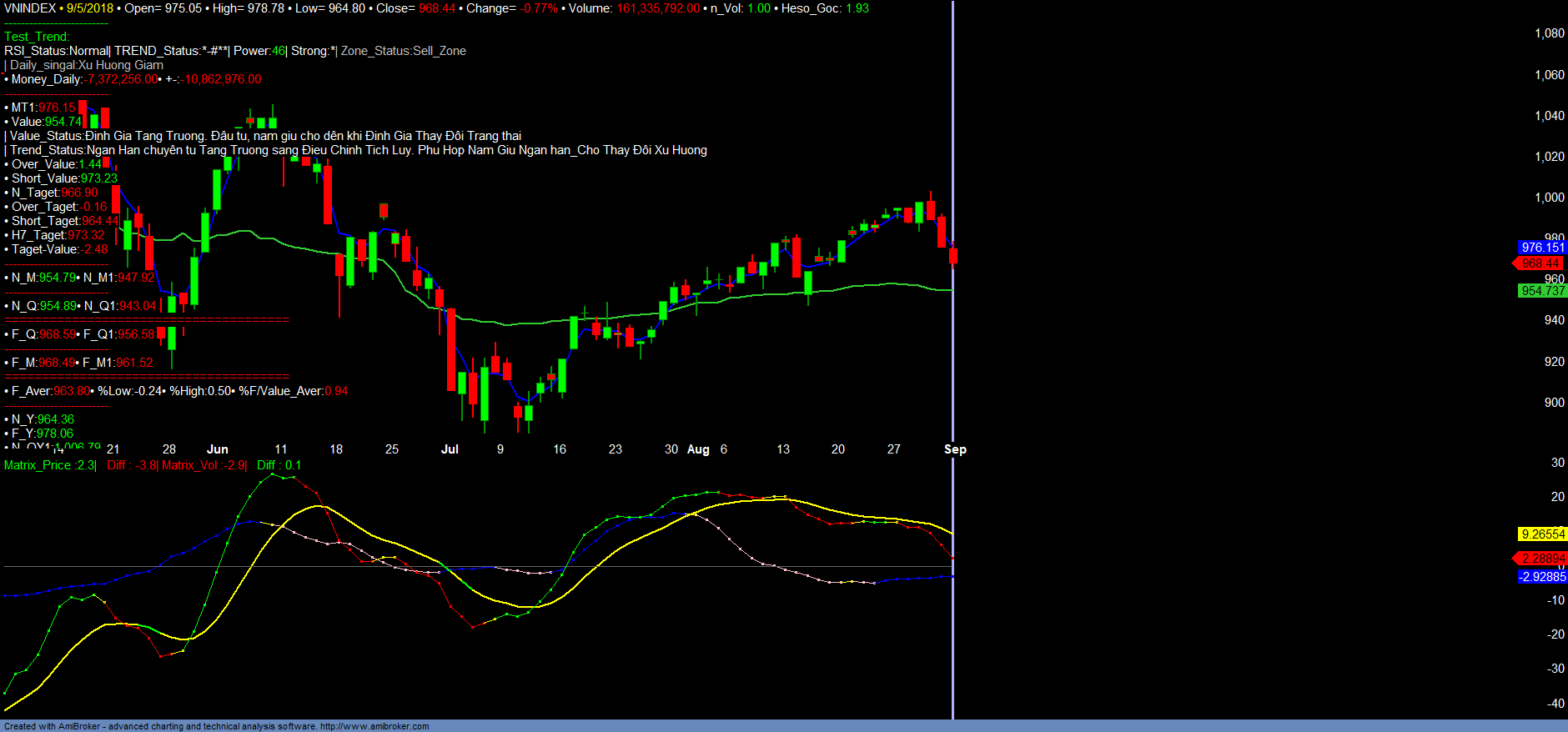The height and width of the screenshot is (732, 1568).
Task: Click the yellow 9.26554 indicator label
Action: [x=1542, y=534]
